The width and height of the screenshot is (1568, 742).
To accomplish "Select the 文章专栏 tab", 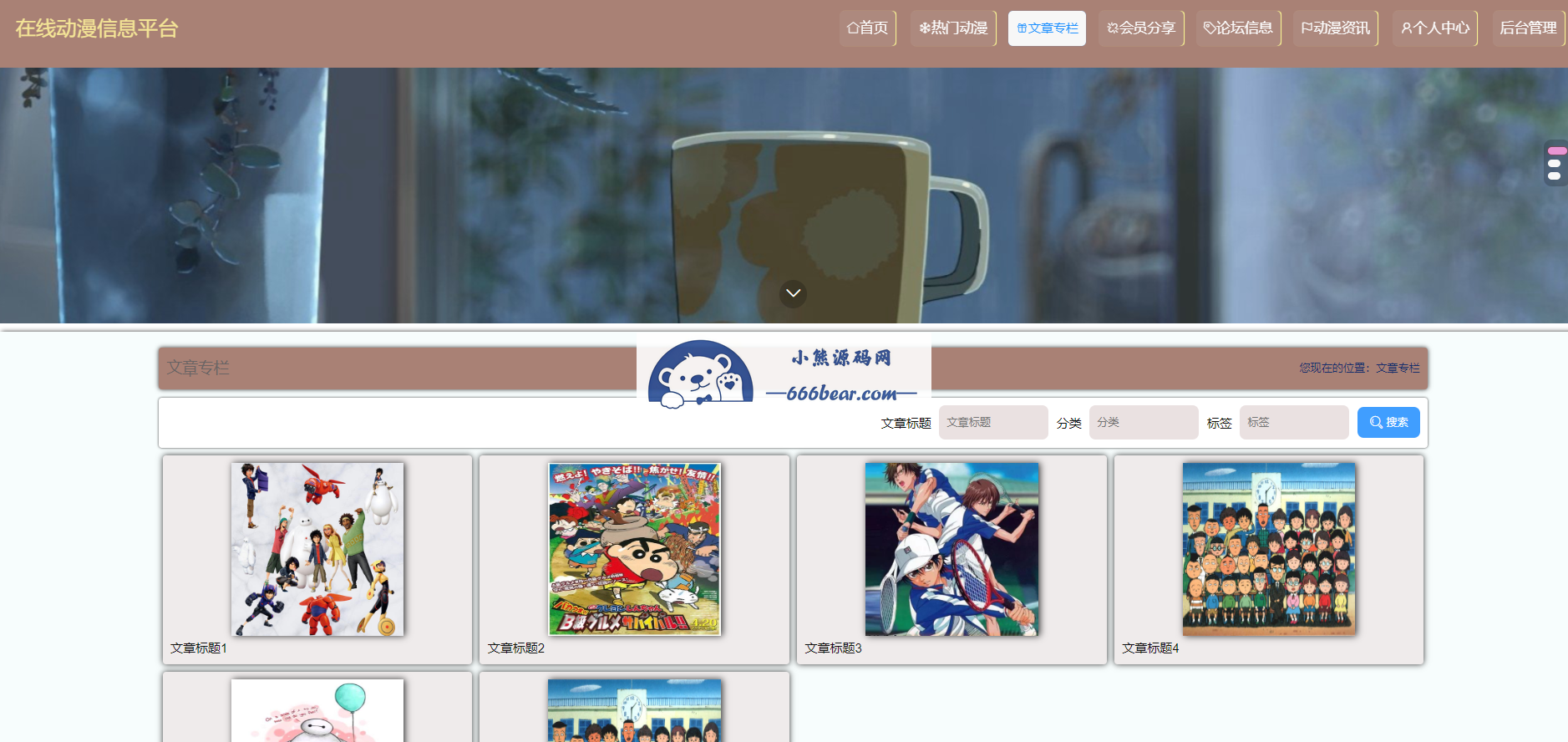I will pos(1047,28).
